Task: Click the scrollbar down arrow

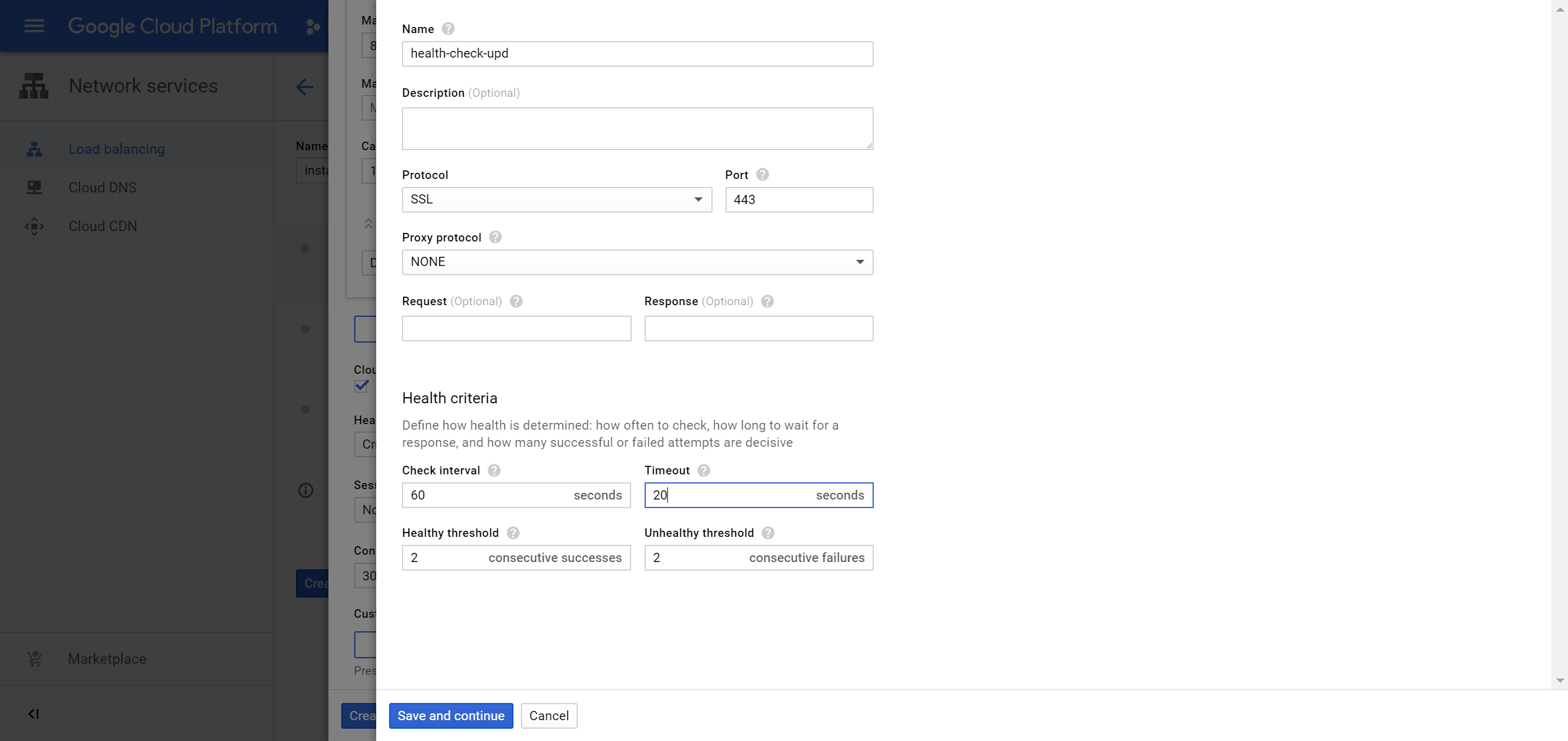Action: tap(1560, 680)
